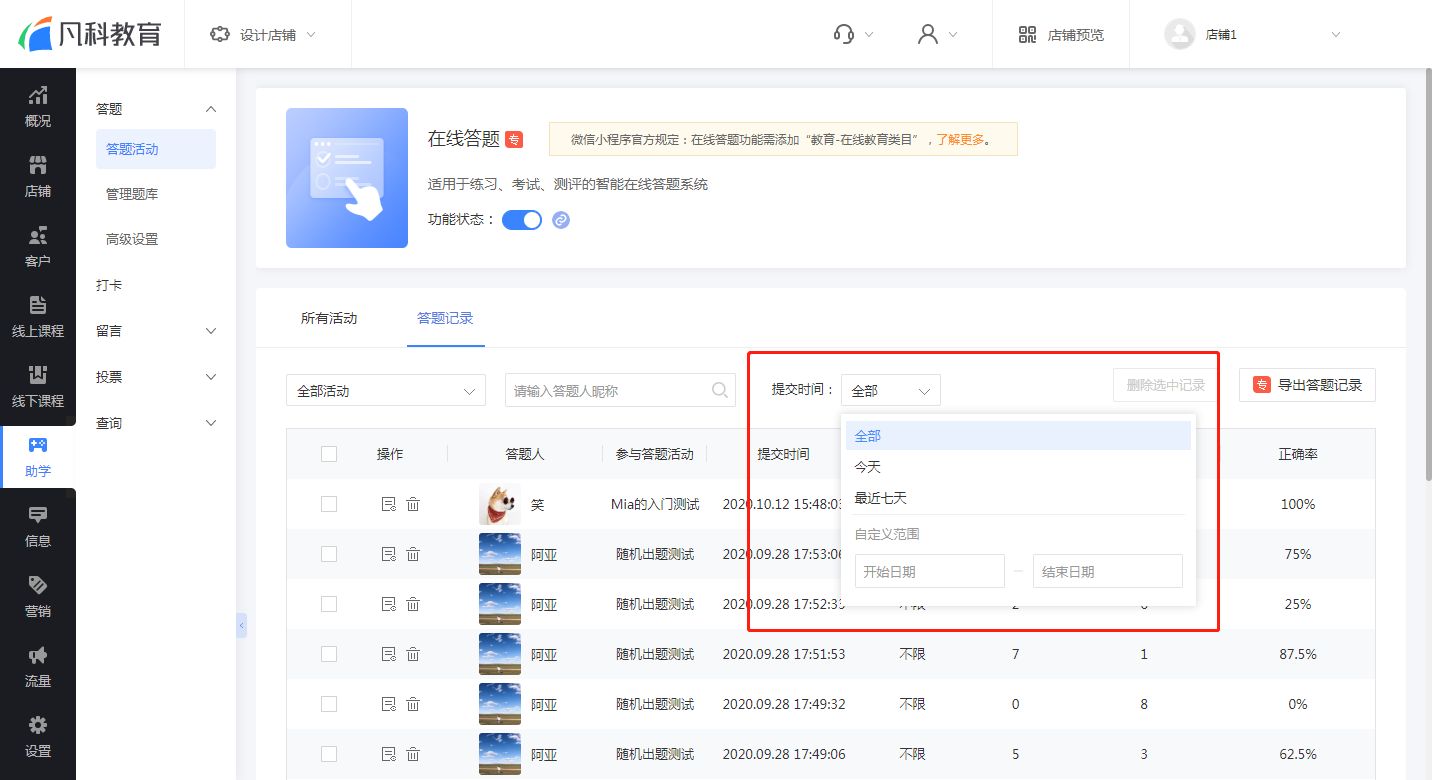Click 删除选中记录 button

[x=1165, y=385]
